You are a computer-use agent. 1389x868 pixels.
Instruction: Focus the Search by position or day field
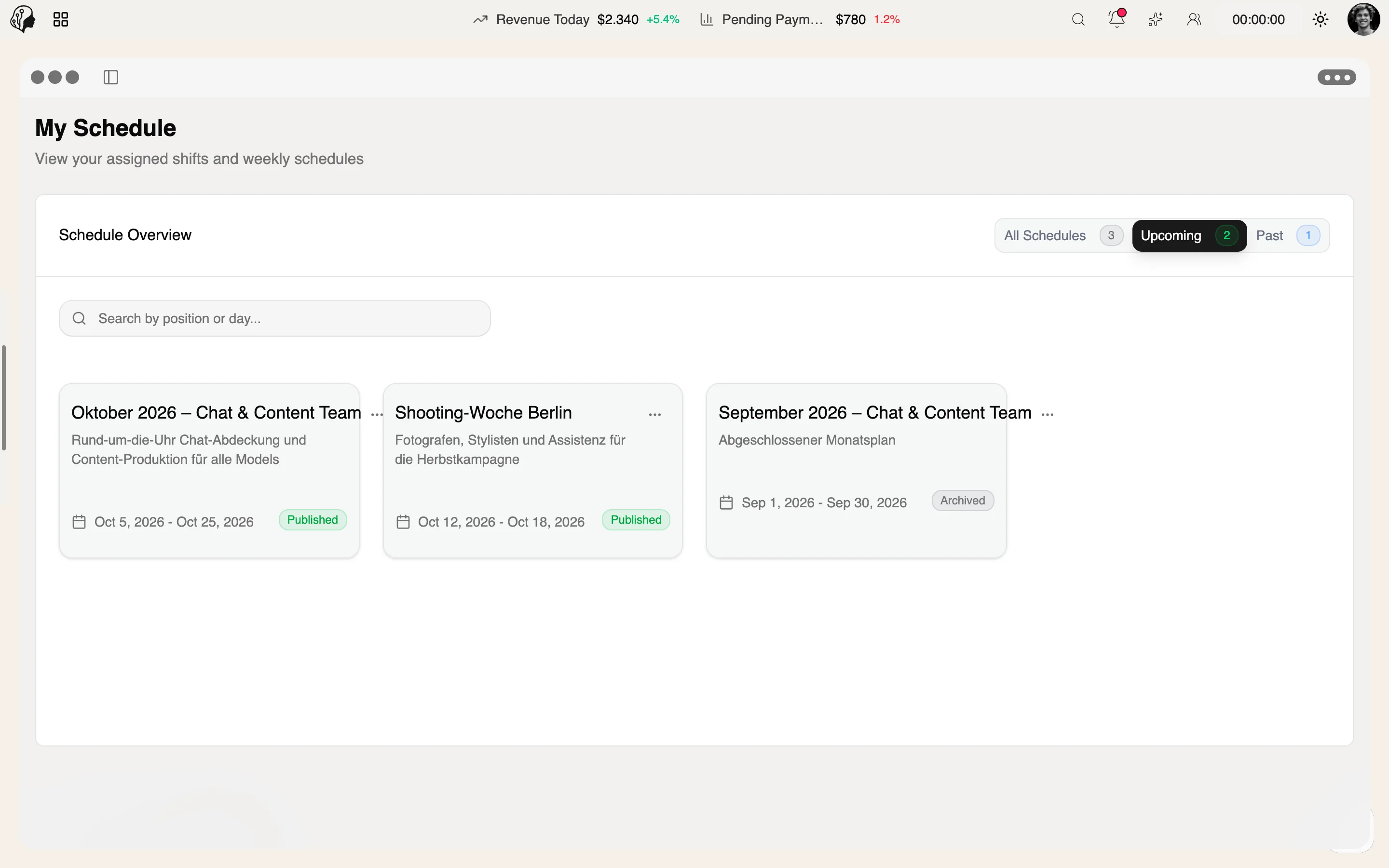(x=275, y=318)
